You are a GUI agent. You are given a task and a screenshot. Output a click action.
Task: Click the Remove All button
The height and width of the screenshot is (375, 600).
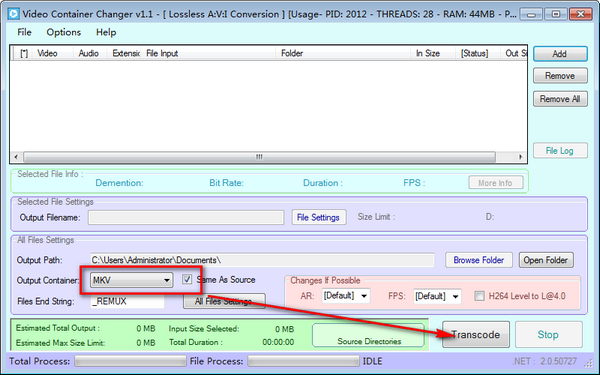[560, 99]
